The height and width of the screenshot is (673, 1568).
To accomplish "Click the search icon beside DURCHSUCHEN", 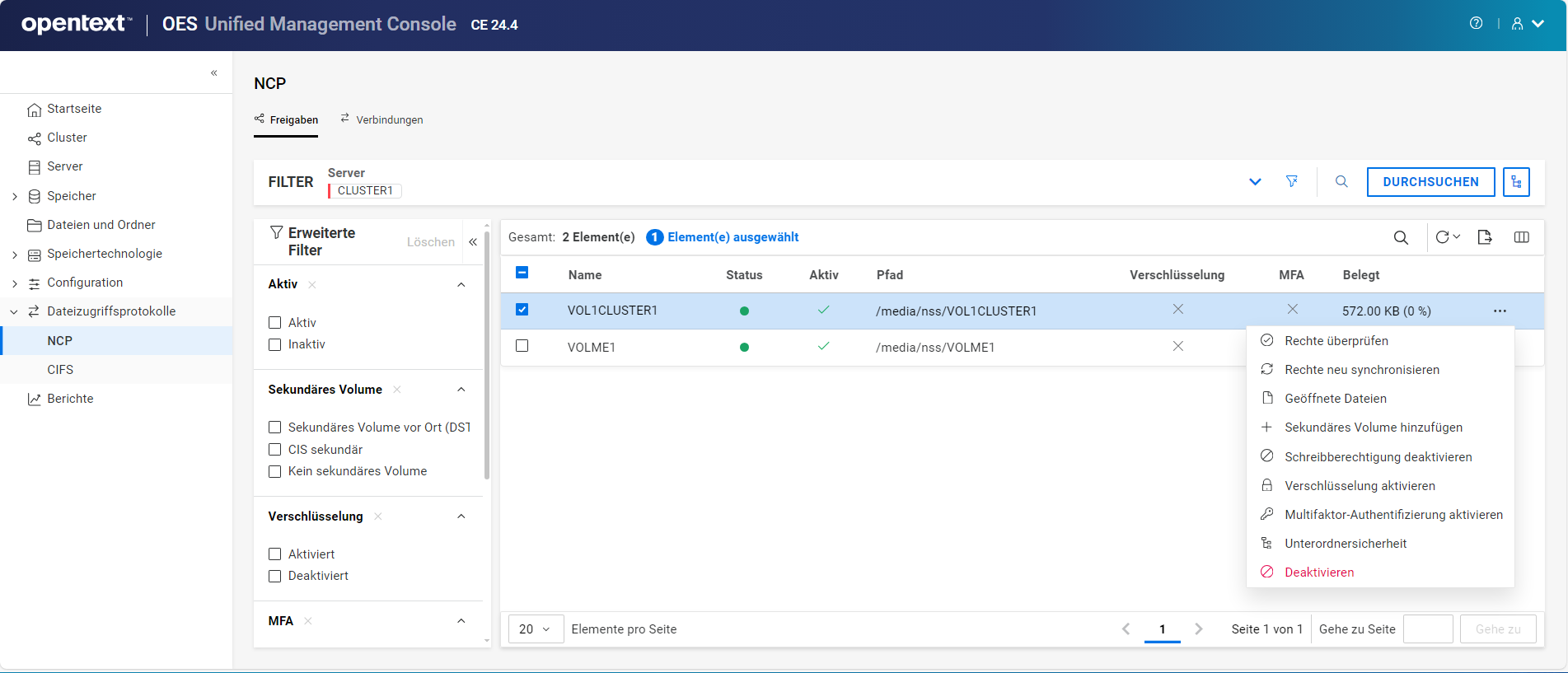I will 1341,181.
